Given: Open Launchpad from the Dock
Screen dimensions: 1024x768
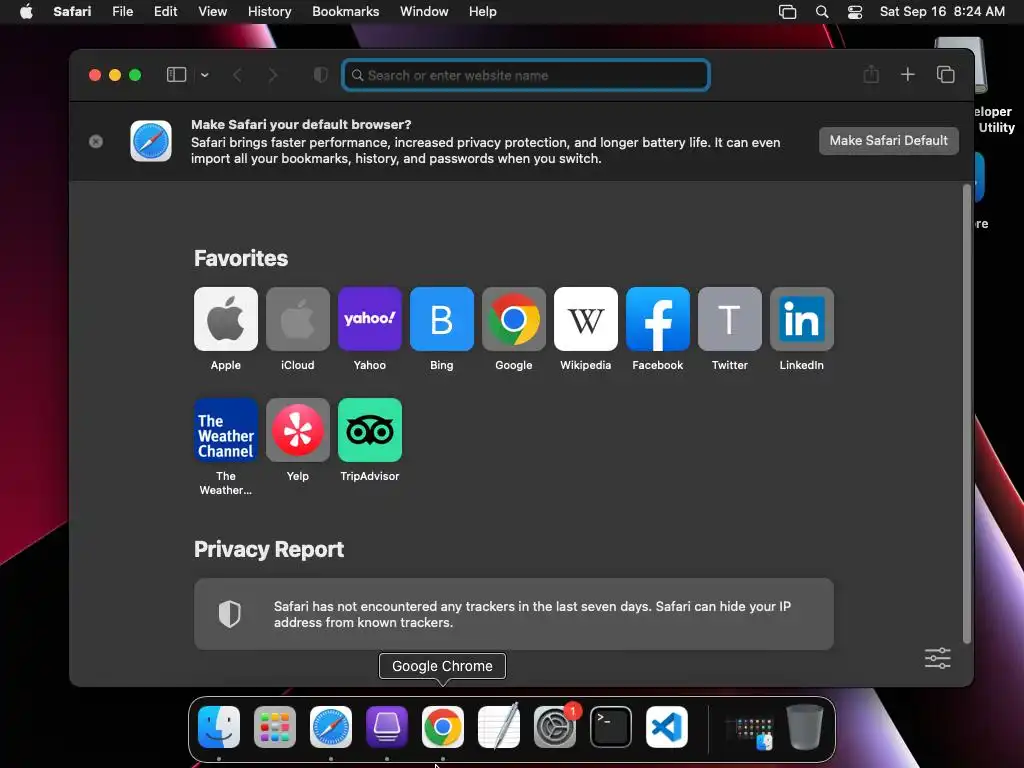Looking at the screenshot, I should click(275, 726).
